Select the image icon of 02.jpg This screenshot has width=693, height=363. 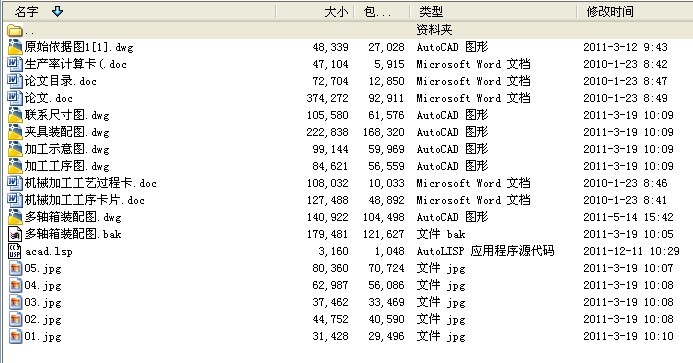click(15, 319)
